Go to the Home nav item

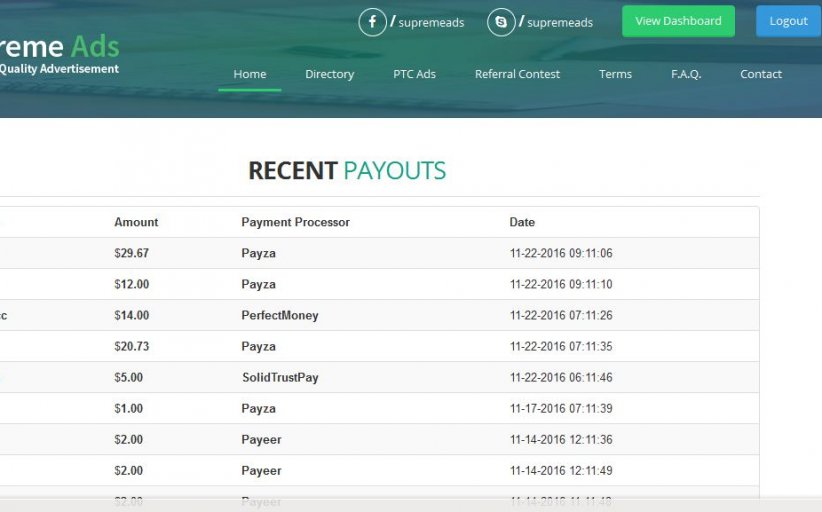[250, 74]
